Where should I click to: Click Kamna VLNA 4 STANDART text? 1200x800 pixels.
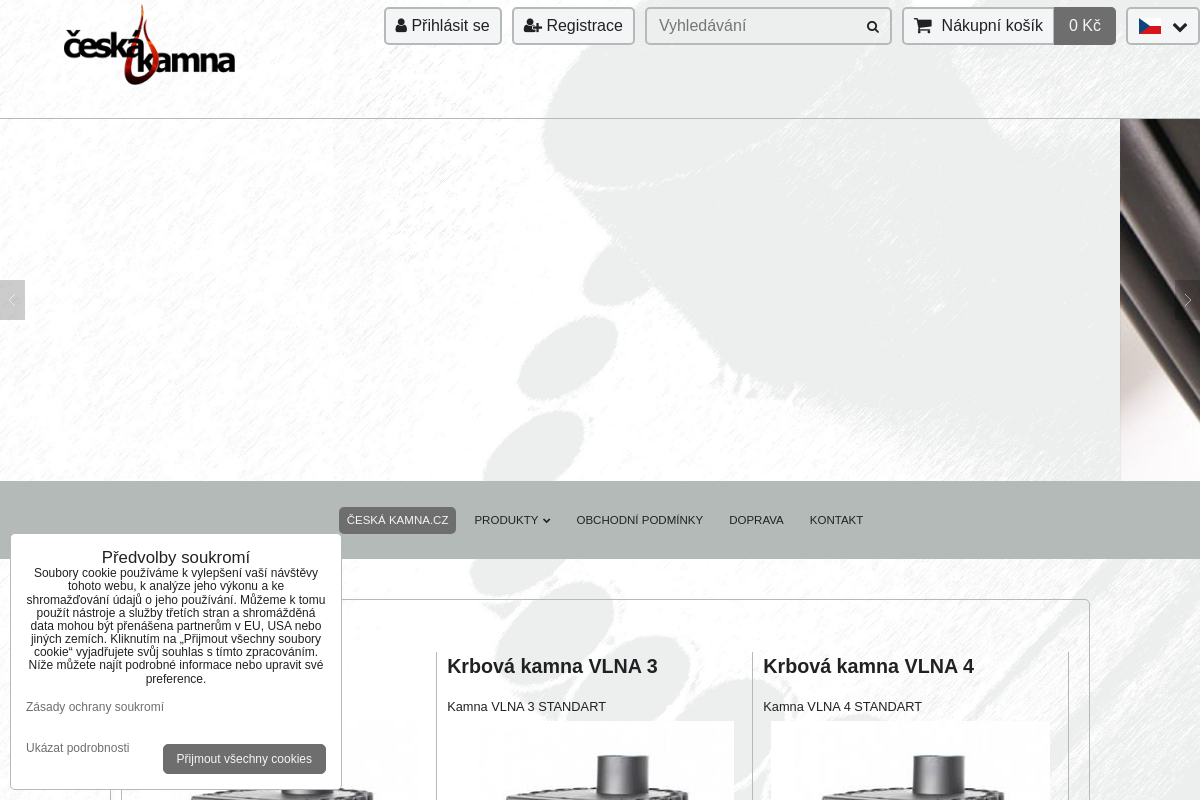click(842, 707)
